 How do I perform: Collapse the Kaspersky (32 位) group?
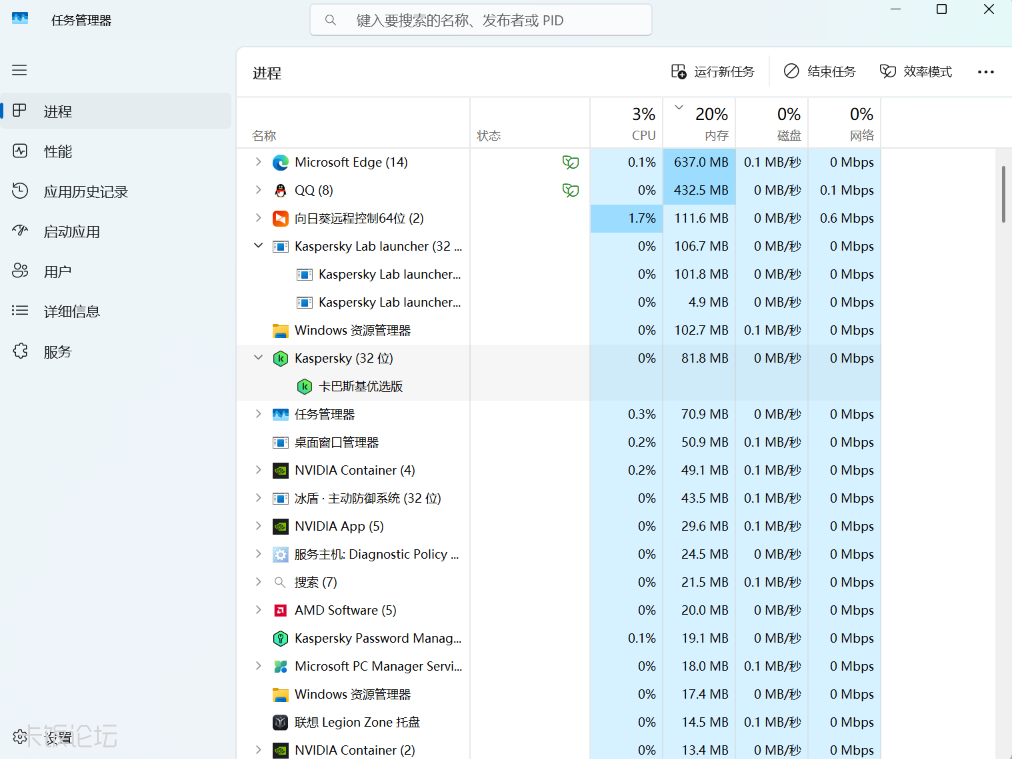[258, 358]
